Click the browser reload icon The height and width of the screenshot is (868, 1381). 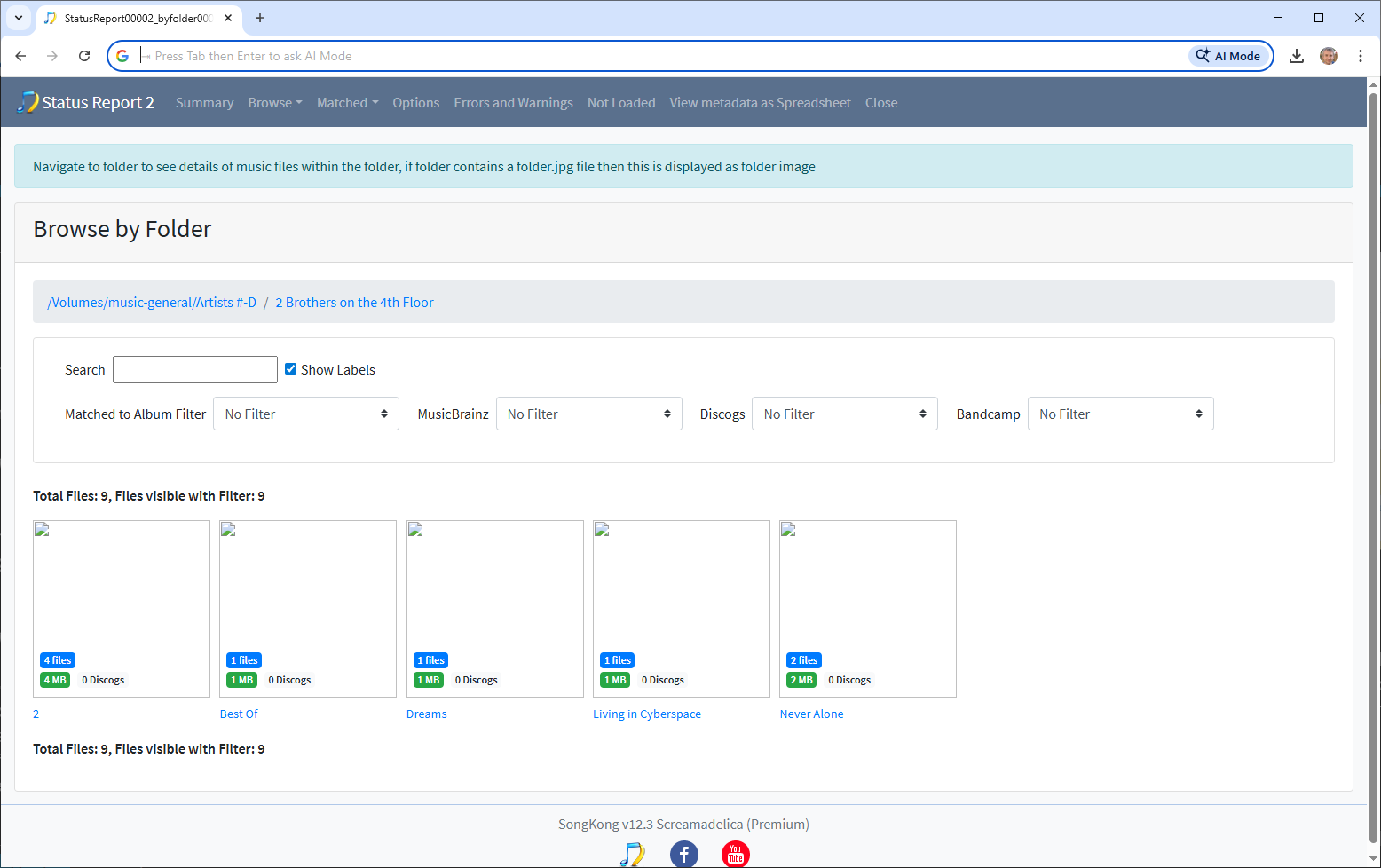(x=84, y=56)
